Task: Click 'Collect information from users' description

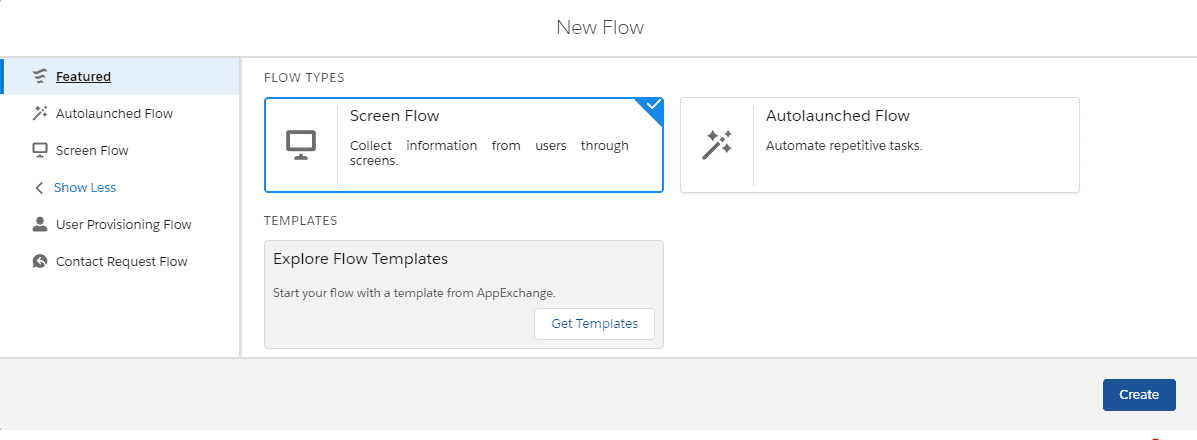Action: point(489,153)
